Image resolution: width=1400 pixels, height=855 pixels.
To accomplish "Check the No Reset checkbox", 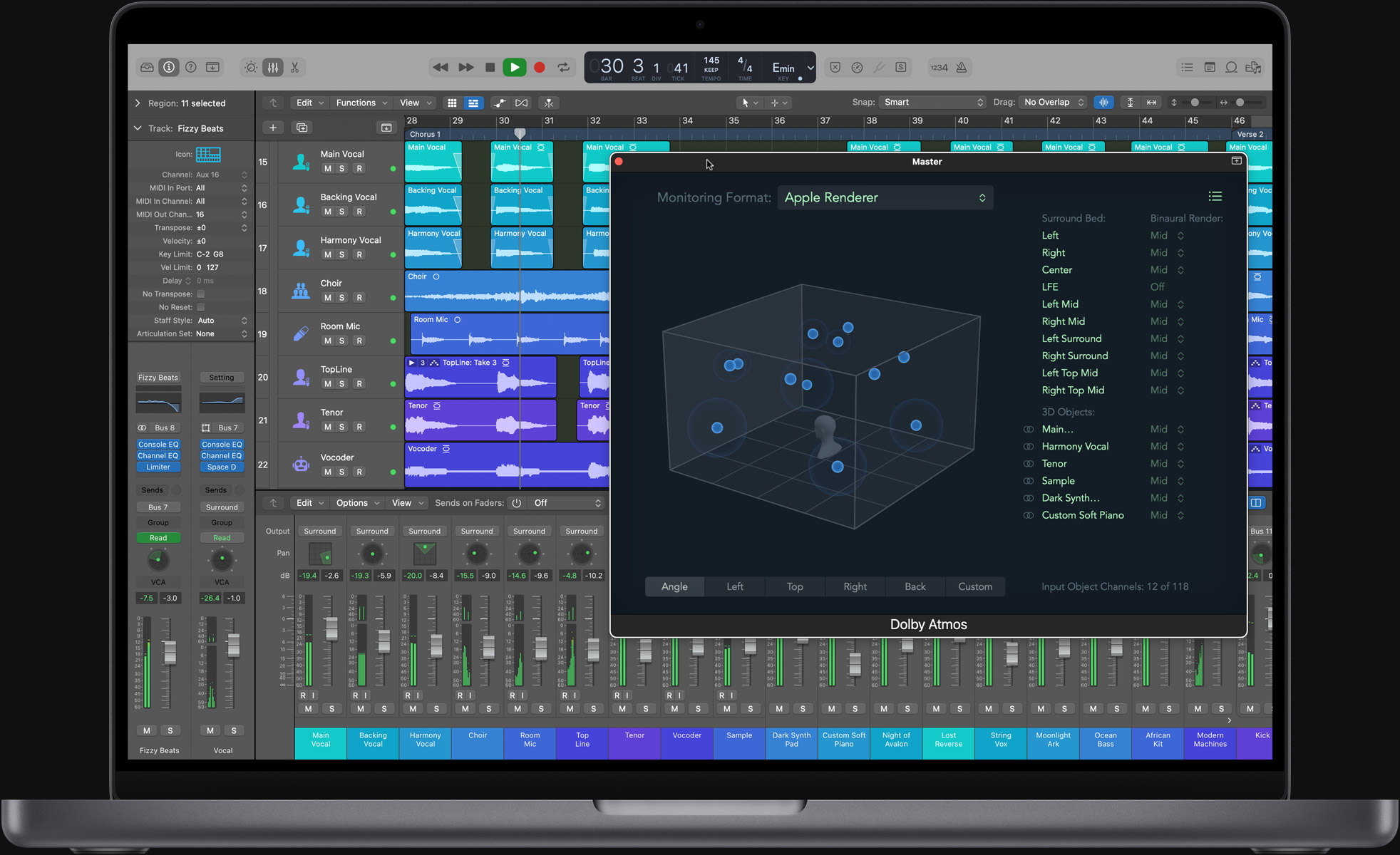I will click(200, 307).
